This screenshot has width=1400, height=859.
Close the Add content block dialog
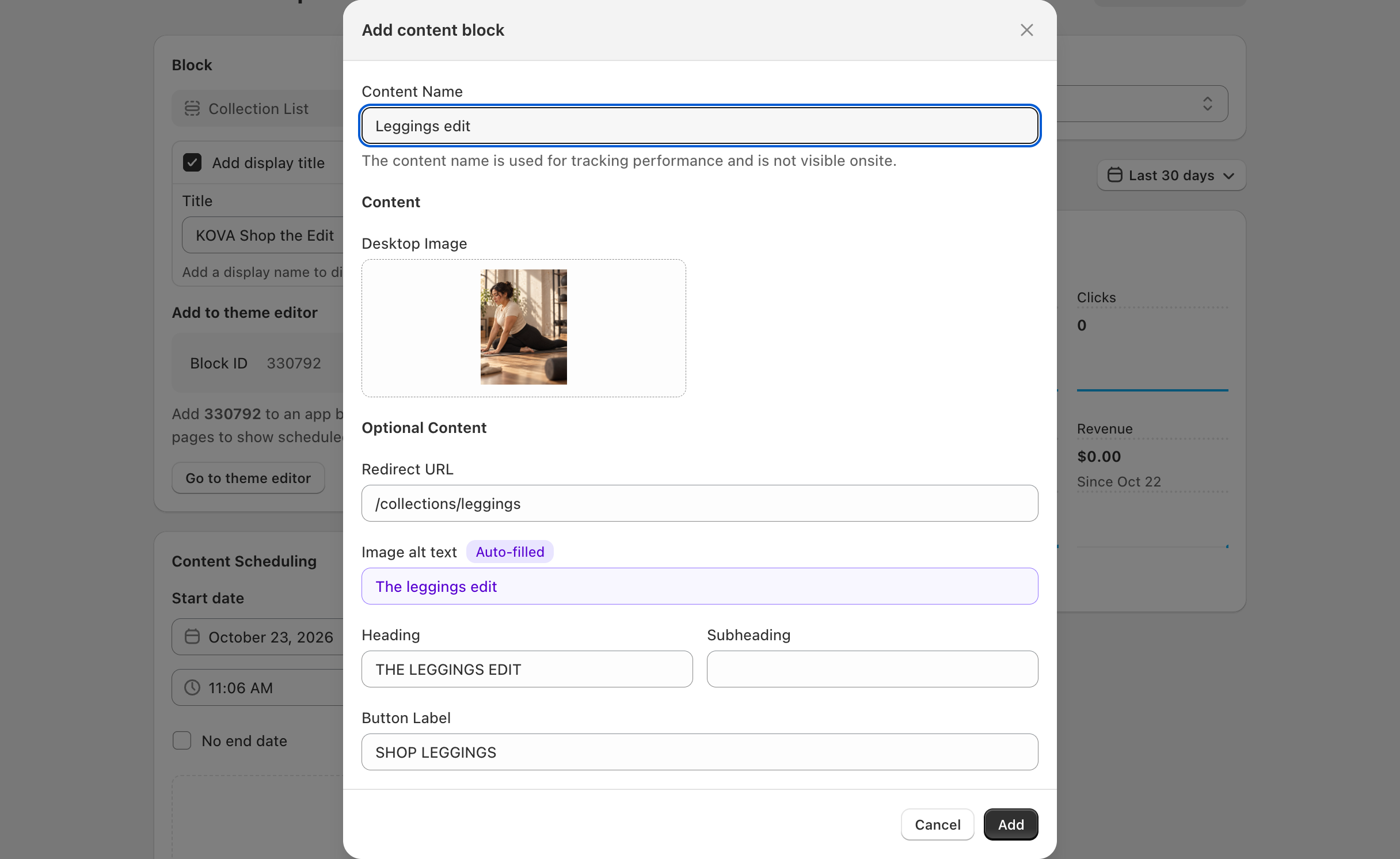pos(1026,30)
